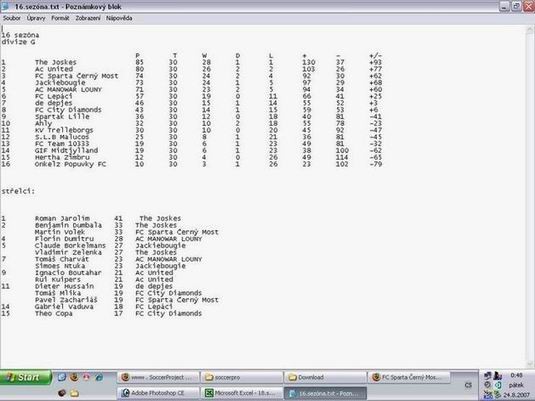535x401 pixels.
Task: Click the folder icon in quick launch
Action: tap(74, 393)
